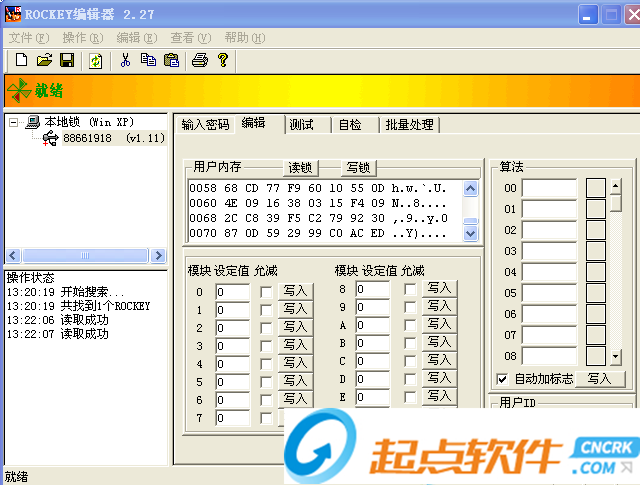
Task: Open the 文件(F) menu
Action: 29,38
